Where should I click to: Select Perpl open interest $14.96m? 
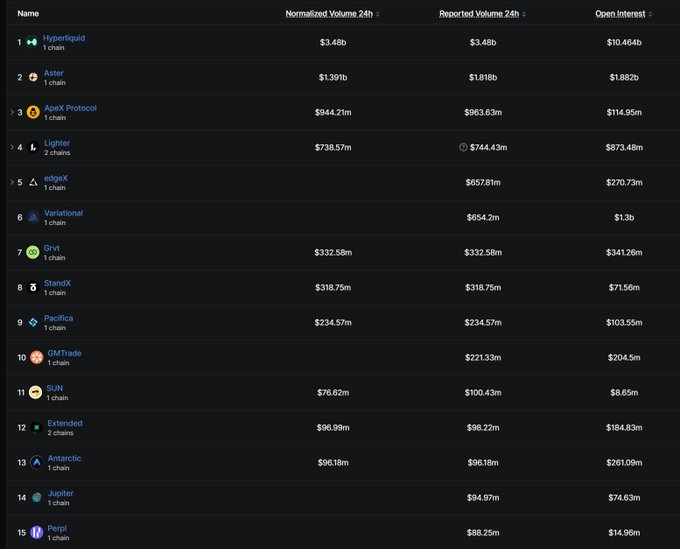(624, 533)
